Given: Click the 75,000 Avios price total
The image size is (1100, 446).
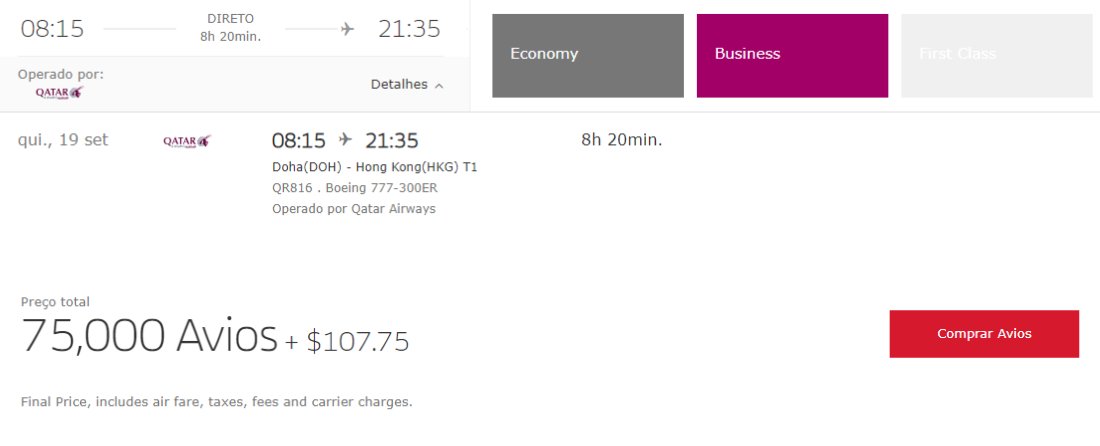Looking at the screenshot, I should (x=149, y=335).
